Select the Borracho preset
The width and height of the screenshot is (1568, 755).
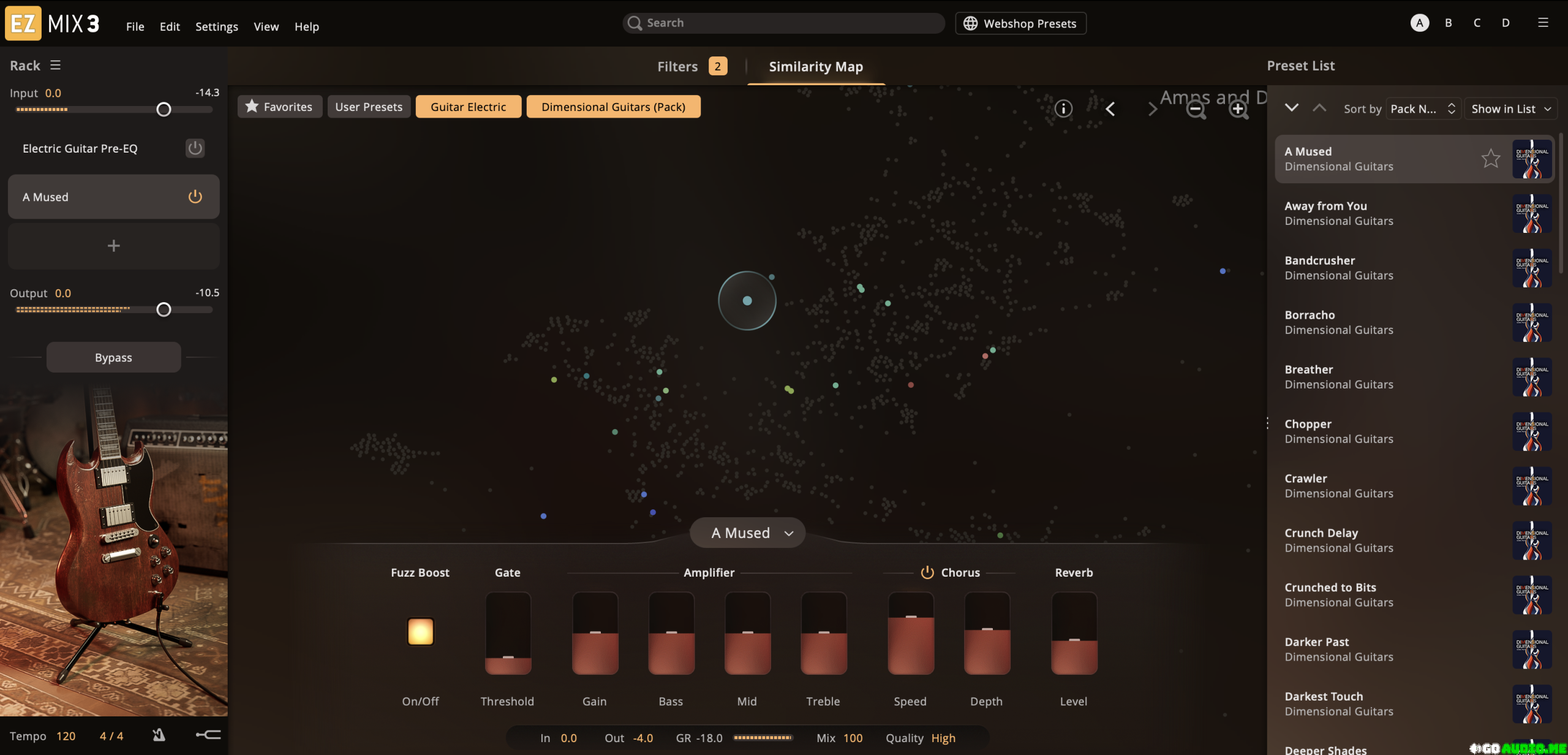[1414, 322]
